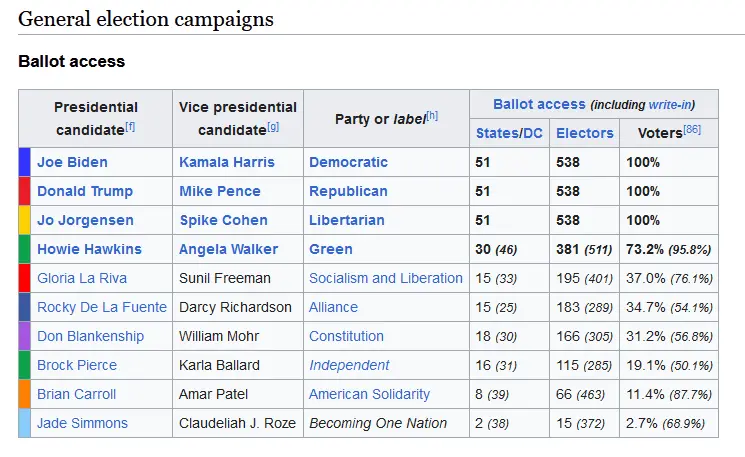Click the Libertarian party link
Viewport: 745px width, 457px height.
pos(346,220)
